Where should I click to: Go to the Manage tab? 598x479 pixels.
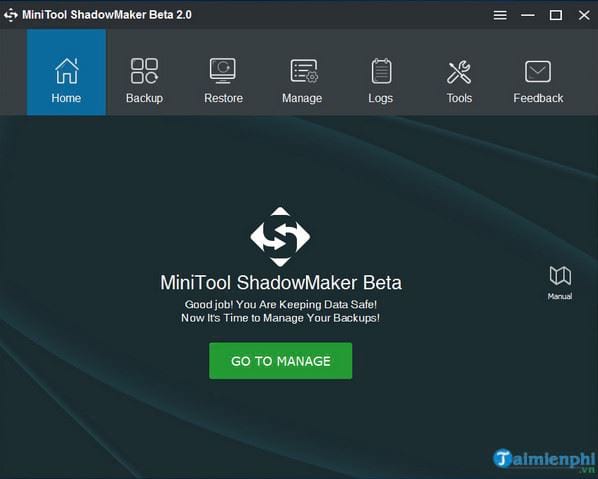(302, 80)
